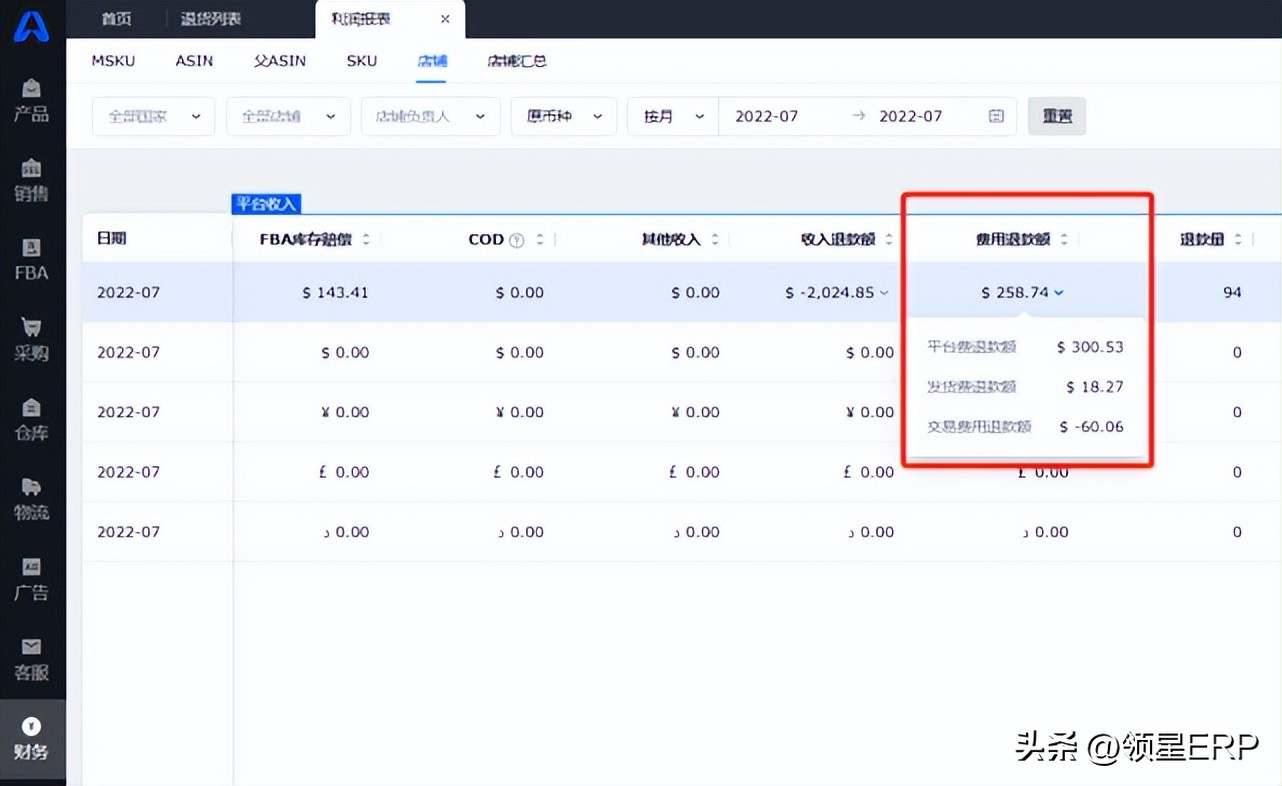Click the 2022-07 start date input field
This screenshot has height=786, width=1282.
click(x=768, y=116)
